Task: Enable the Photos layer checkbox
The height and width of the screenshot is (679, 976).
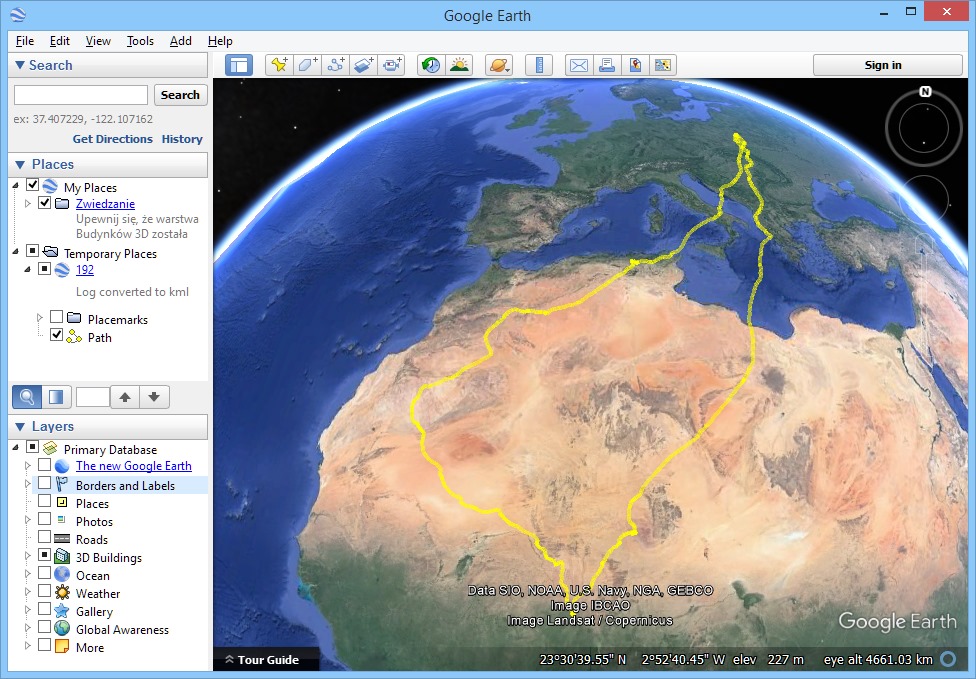Action: [x=44, y=518]
